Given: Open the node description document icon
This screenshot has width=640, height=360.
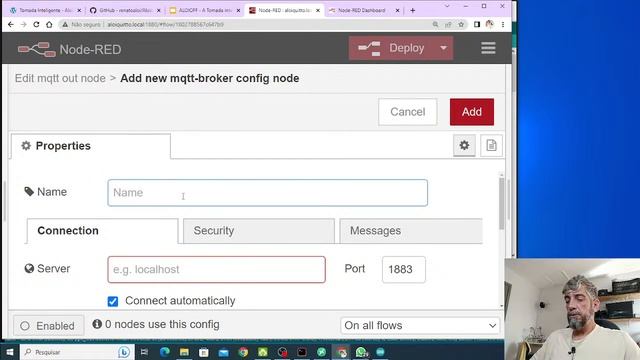Looking at the screenshot, I should (x=491, y=145).
